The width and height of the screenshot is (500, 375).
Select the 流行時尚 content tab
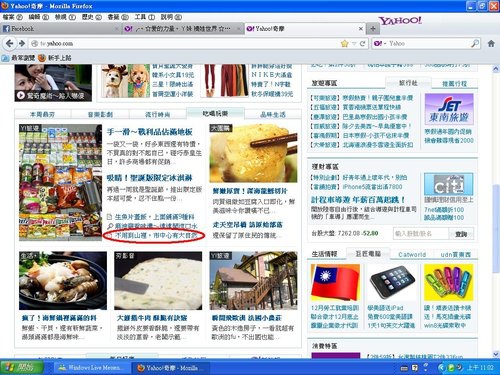(x=158, y=114)
